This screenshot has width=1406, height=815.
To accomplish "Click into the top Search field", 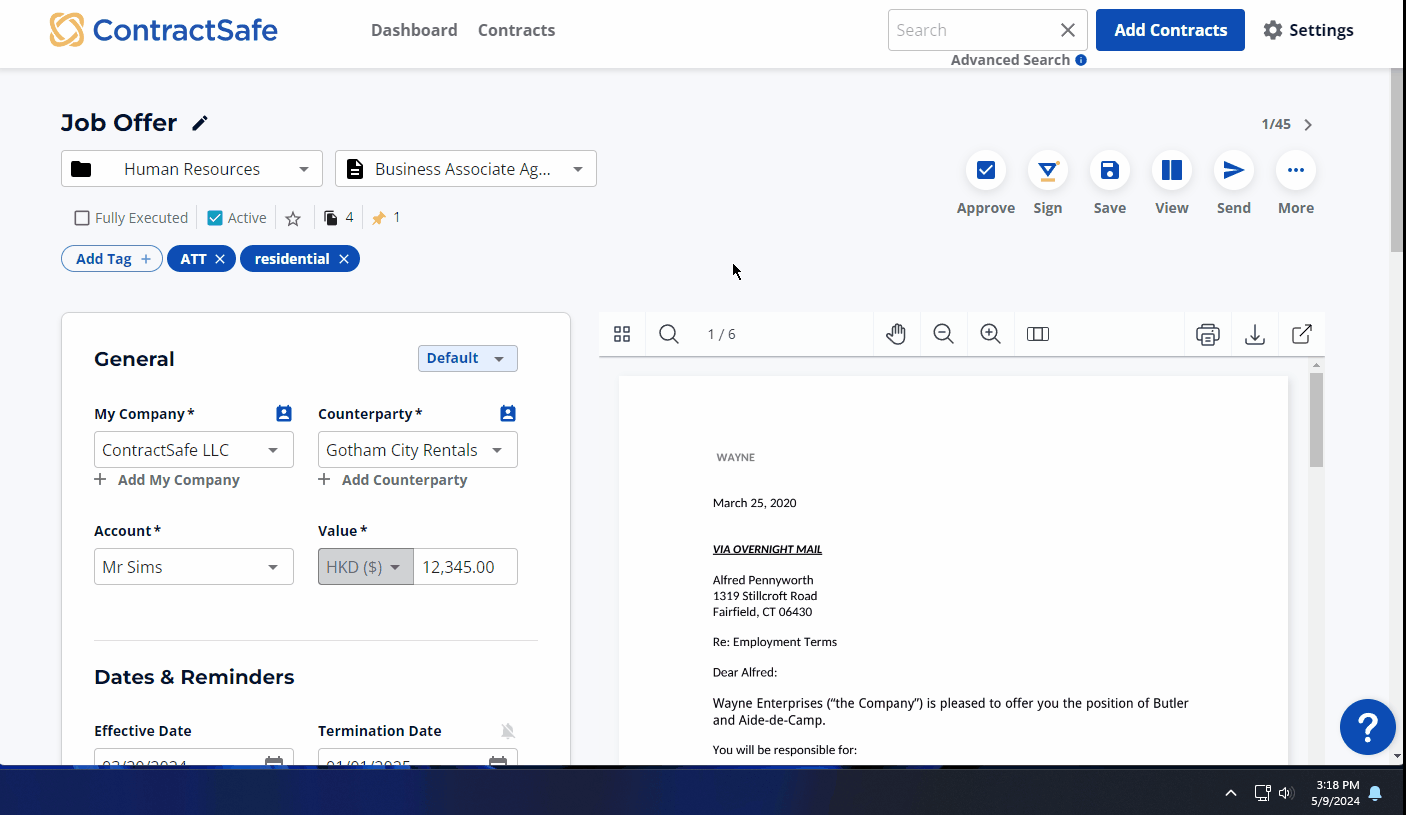I will pyautogui.click(x=970, y=30).
